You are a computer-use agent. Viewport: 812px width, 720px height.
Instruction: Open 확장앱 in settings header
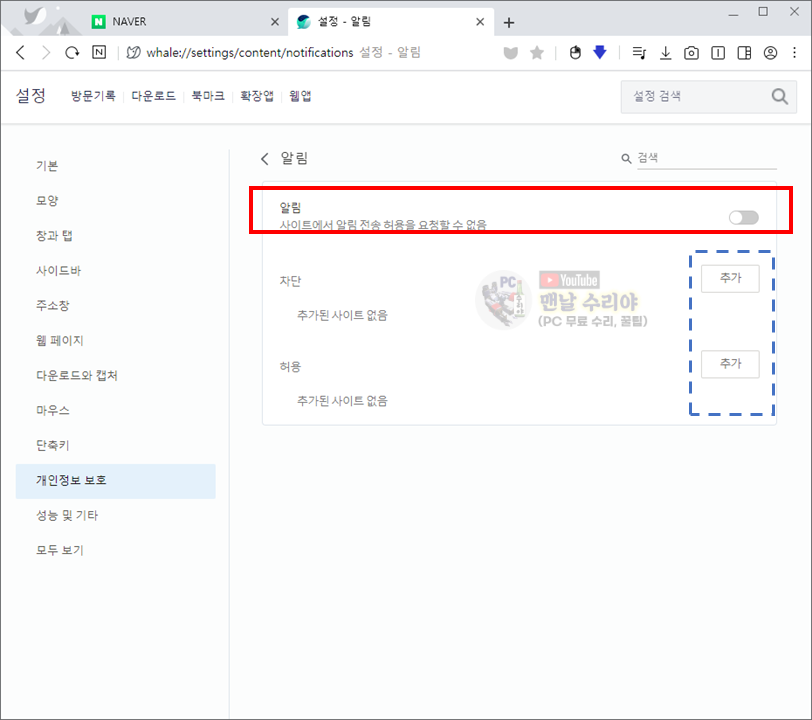click(257, 96)
